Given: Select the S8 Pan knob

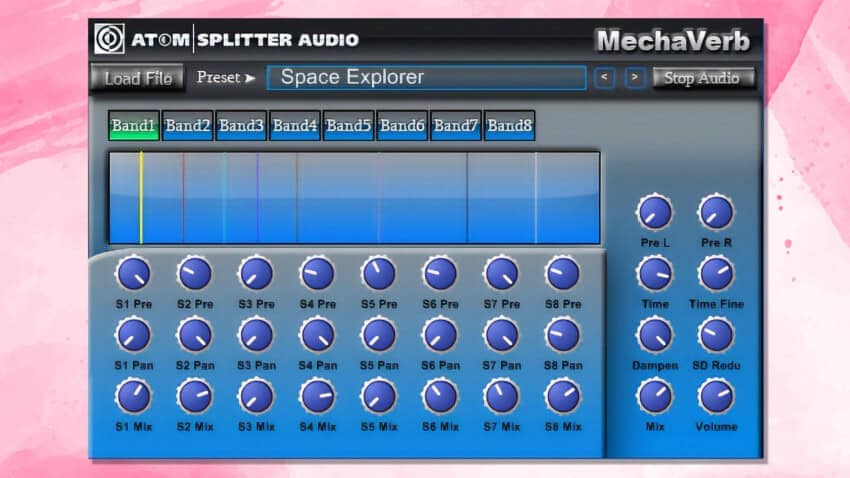Looking at the screenshot, I should 563,335.
